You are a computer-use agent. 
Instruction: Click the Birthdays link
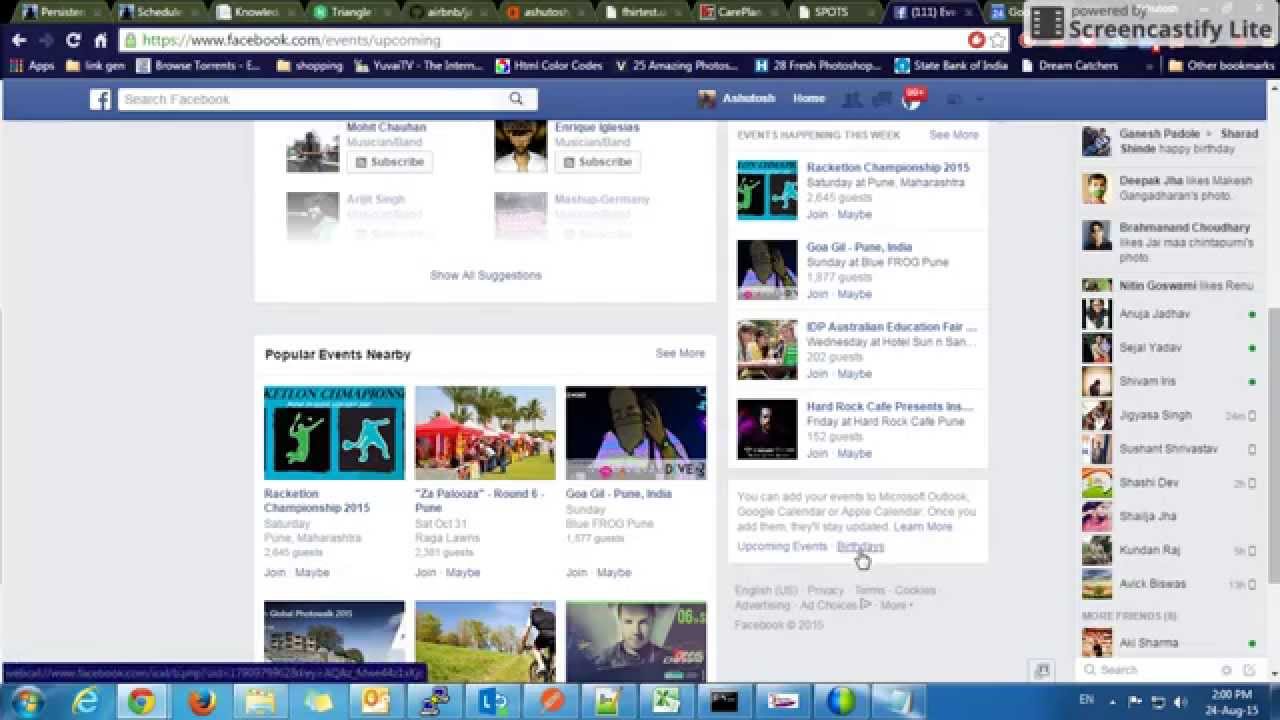pyautogui.click(x=860, y=546)
